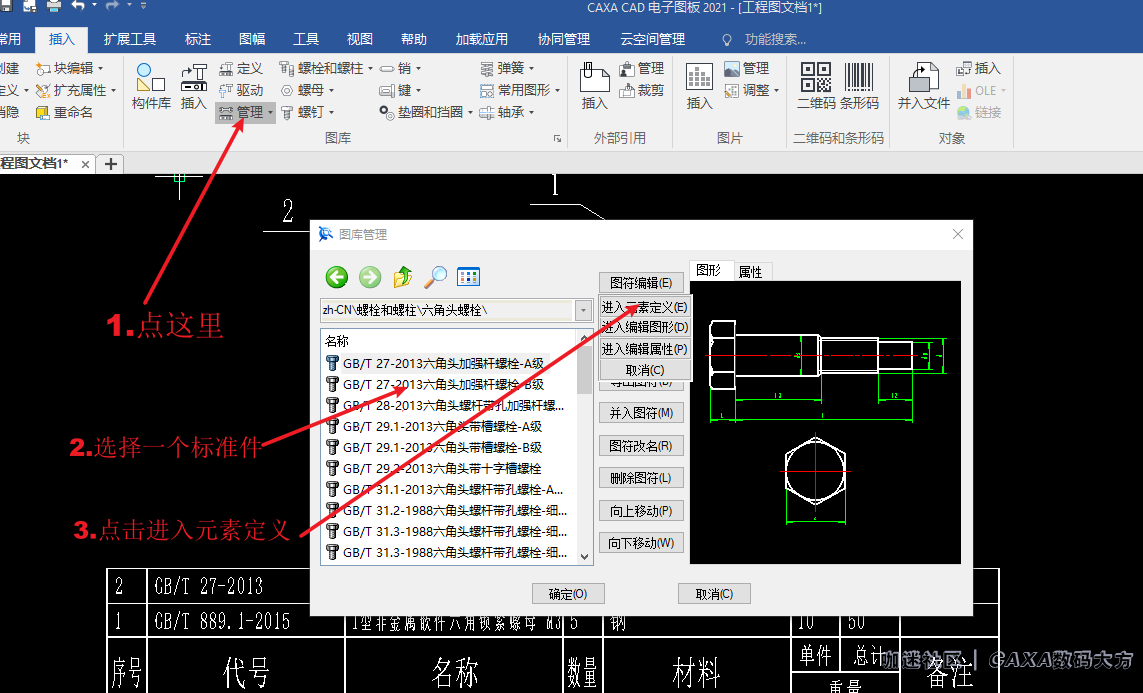Image resolution: width=1143 pixels, height=693 pixels.
Task: Click the magnifier search icon in 图库管理
Action: tap(436, 277)
